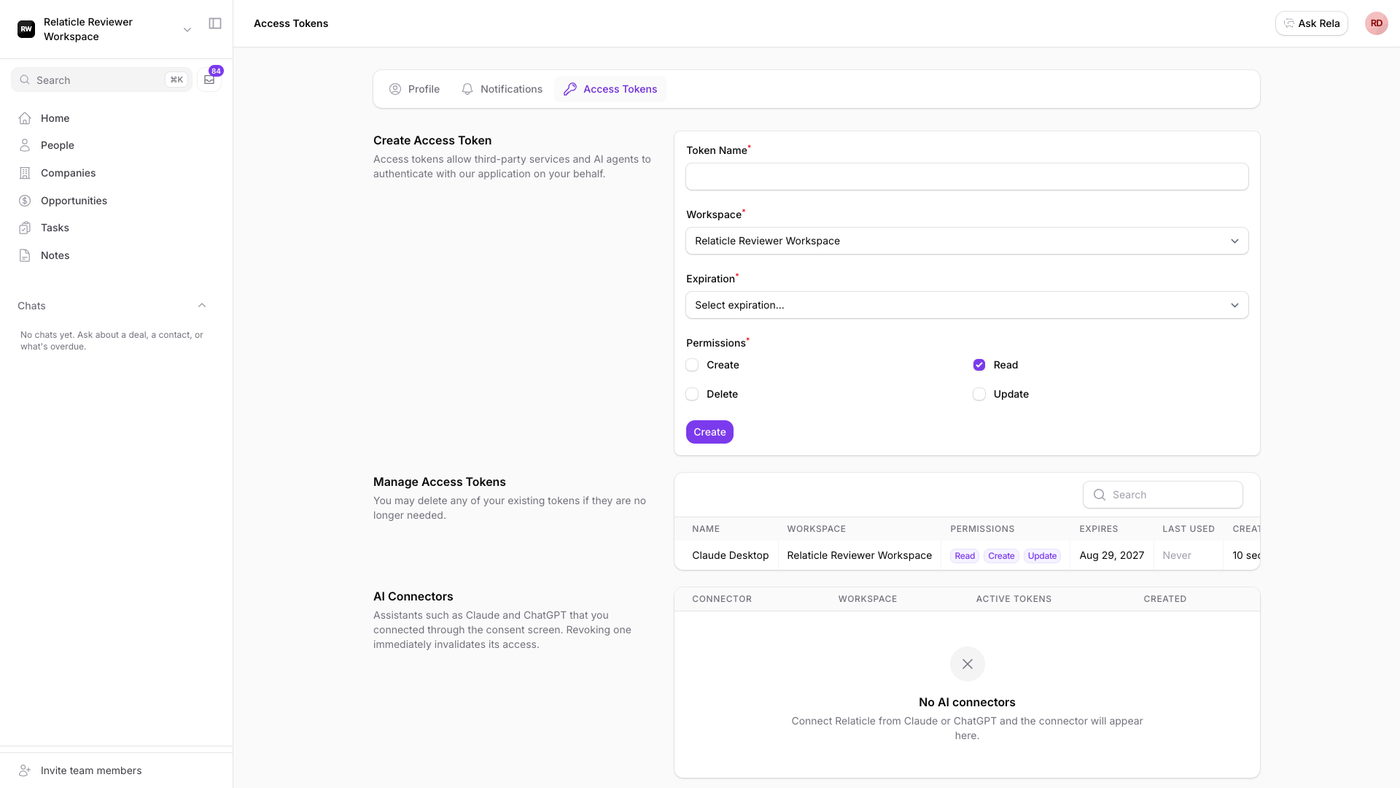The image size is (1400, 788).
Task: Click the sidebar Search box
Action: pyautogui.click(x=101, y=80)
